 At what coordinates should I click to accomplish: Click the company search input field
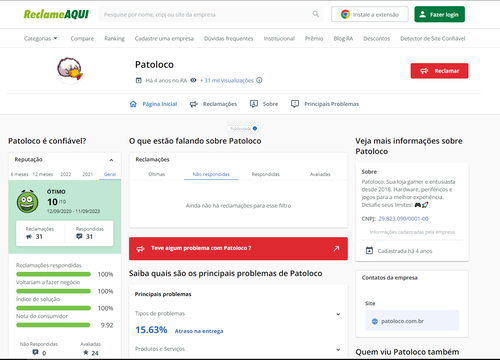(x=211, y=14)
